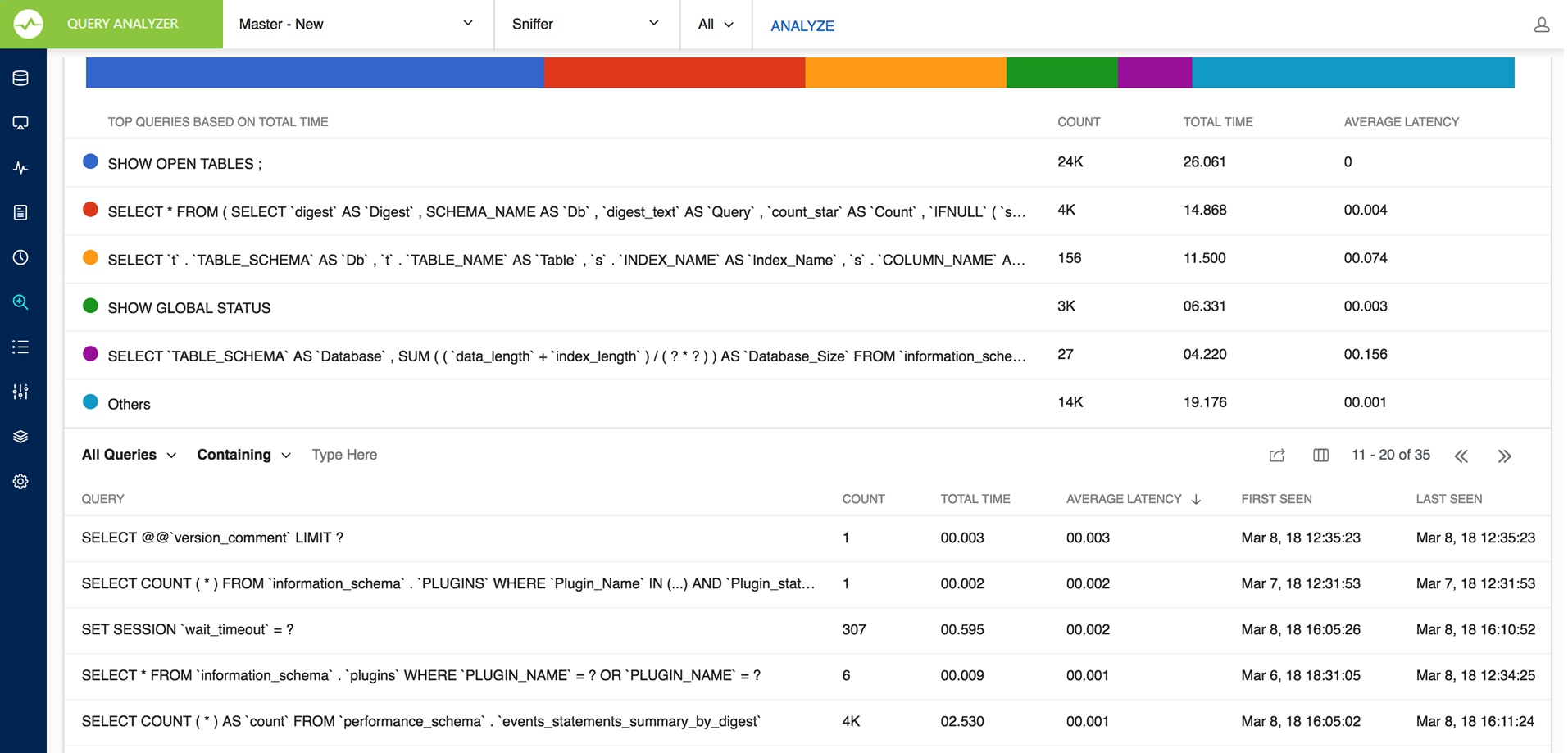Viewport: 1568px width, 753px height.
Task: Open the activity pulse icon in the sidebar
Action: click(20, 168)
